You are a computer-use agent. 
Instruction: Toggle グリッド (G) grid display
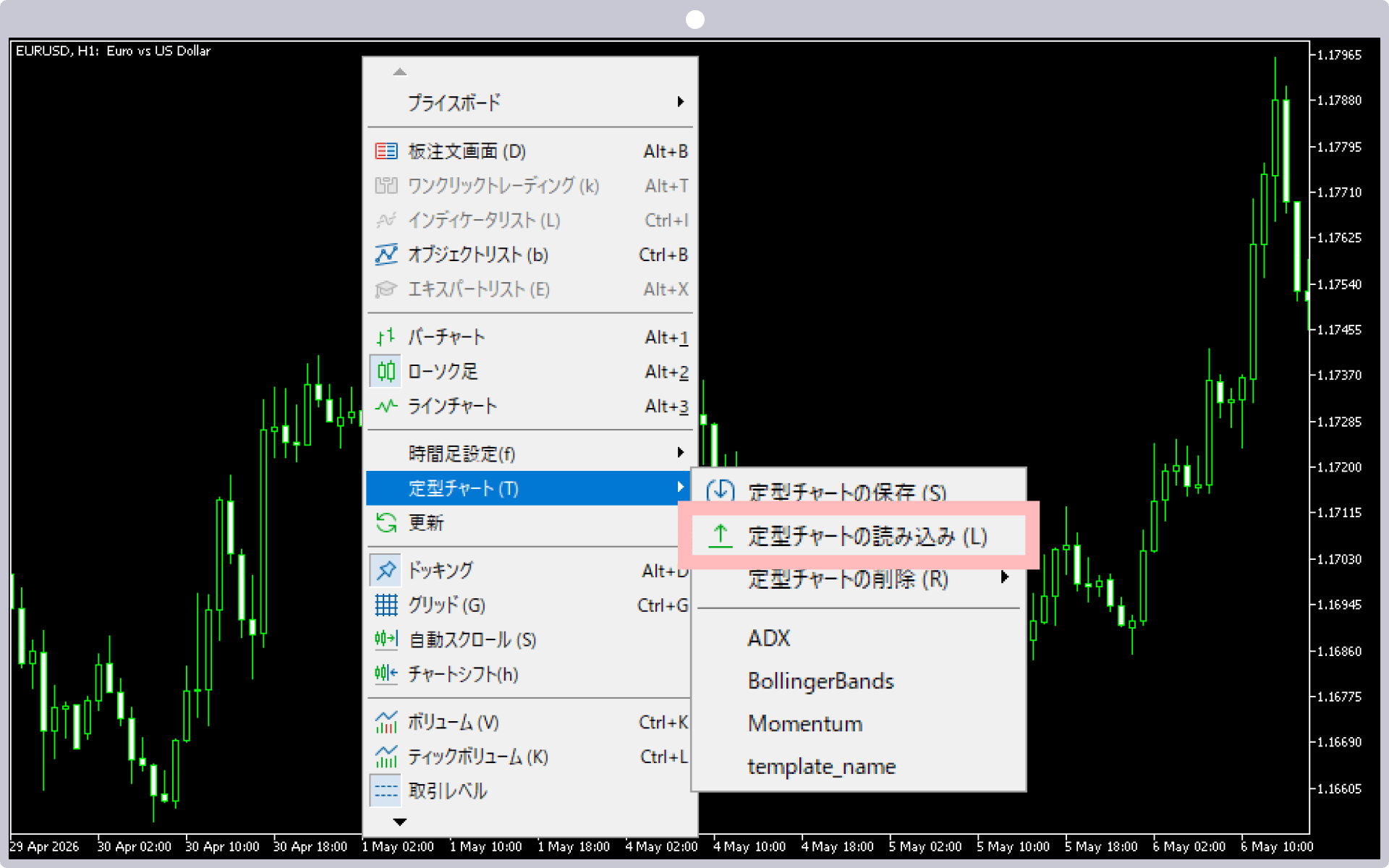[530, 605]
